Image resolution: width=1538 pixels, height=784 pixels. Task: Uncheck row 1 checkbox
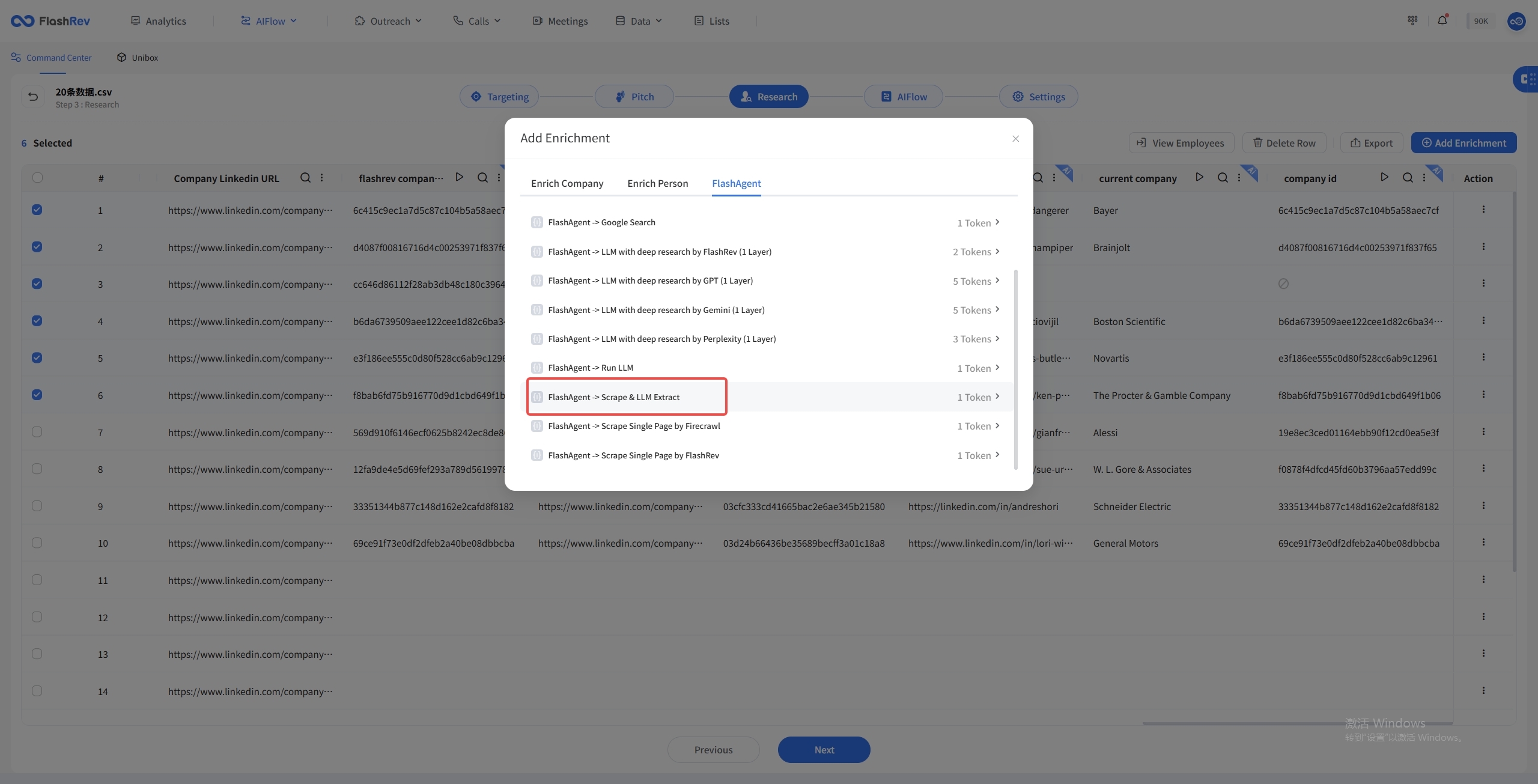37,210
